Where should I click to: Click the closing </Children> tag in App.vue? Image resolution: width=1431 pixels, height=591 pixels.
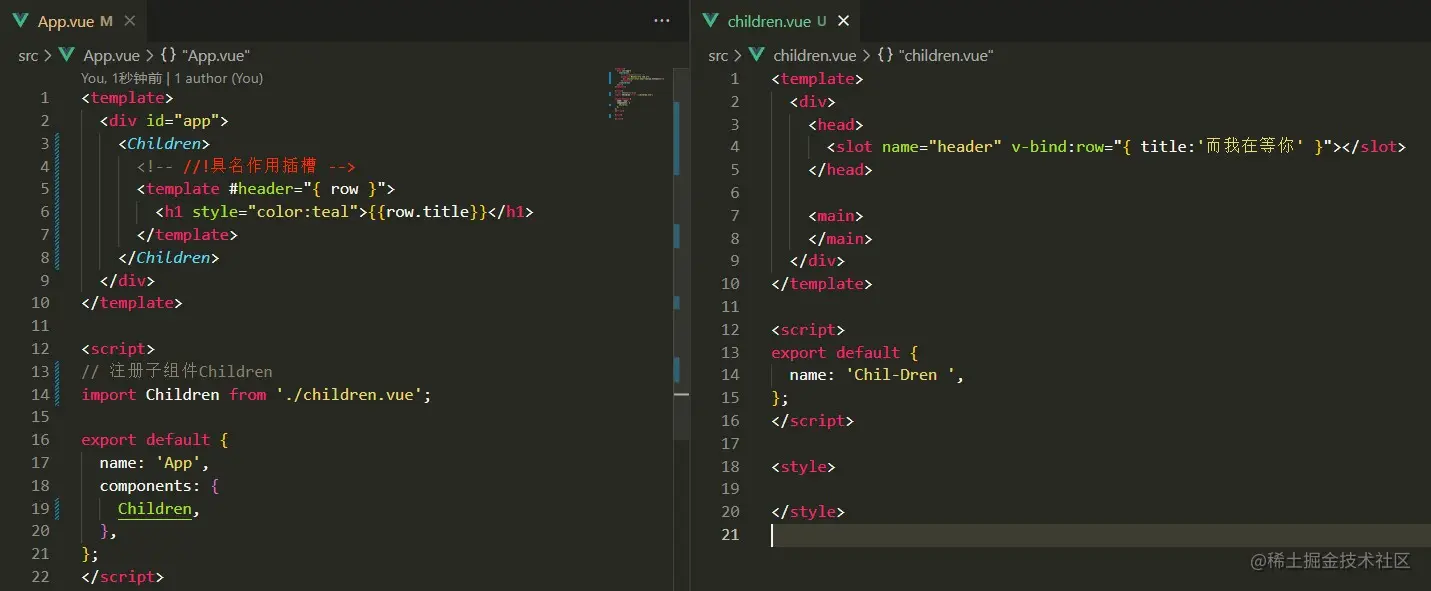(169, 258)
